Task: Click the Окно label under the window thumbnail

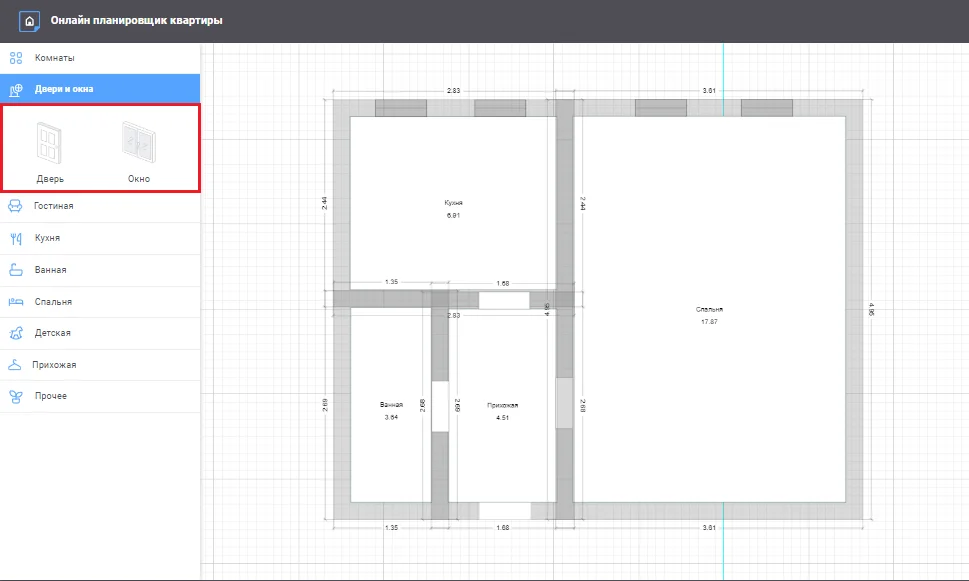Action: pyautogui.click(x=138, y=177)
